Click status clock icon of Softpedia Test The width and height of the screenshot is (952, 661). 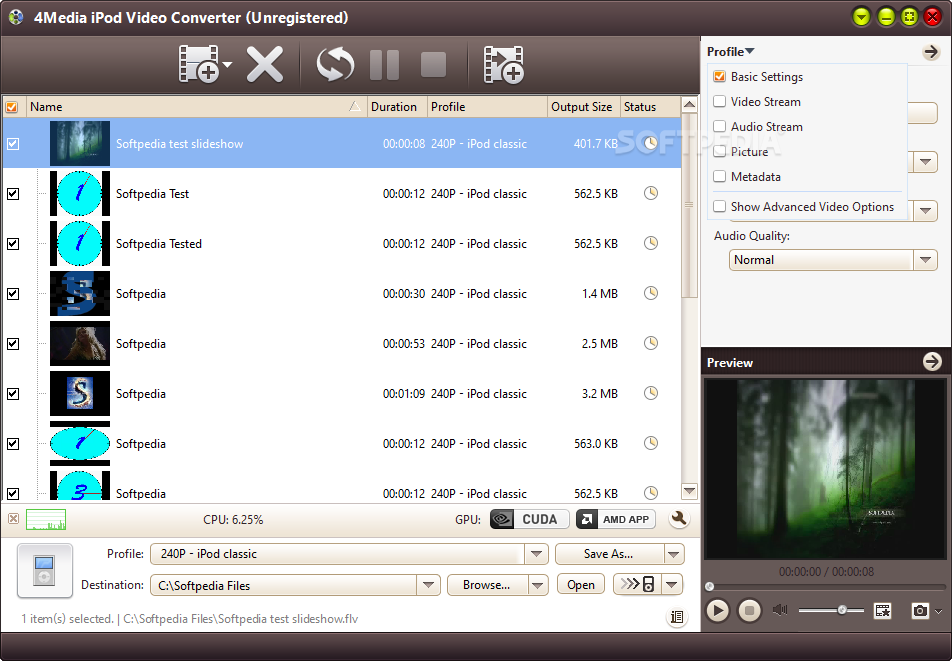point(651,193)
